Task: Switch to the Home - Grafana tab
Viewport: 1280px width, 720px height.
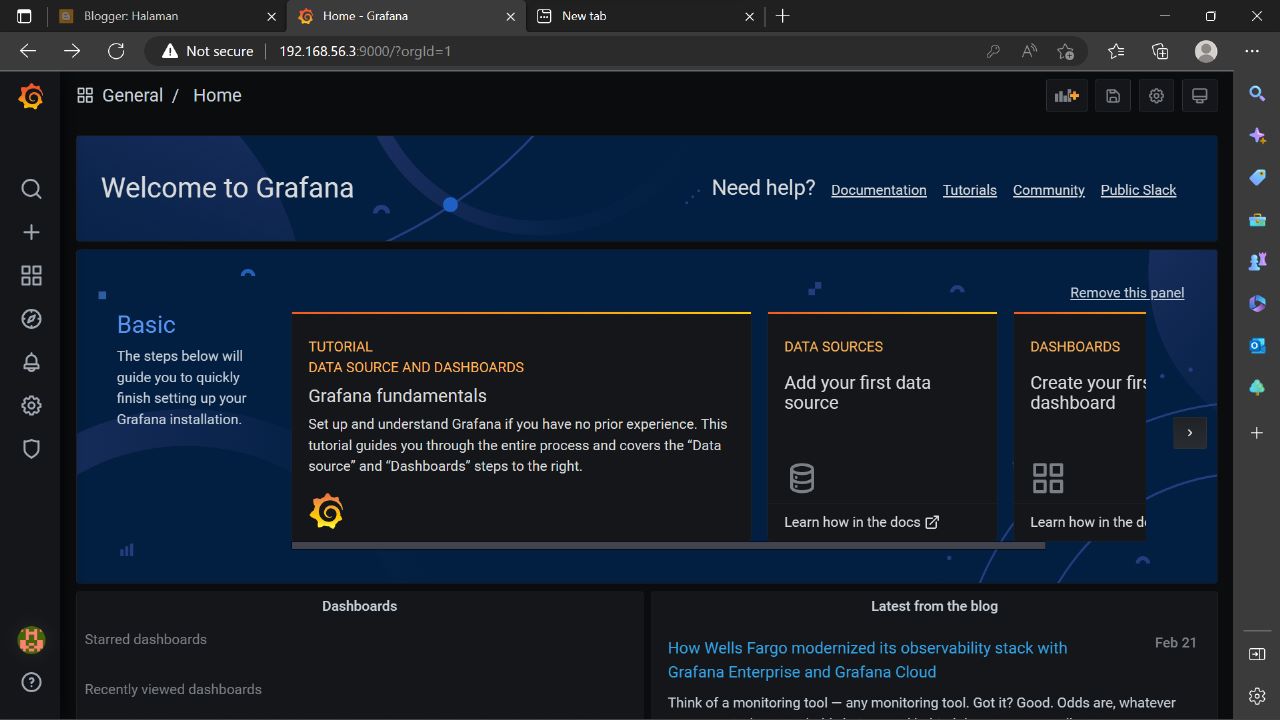Action: click(x=406, y=16)
